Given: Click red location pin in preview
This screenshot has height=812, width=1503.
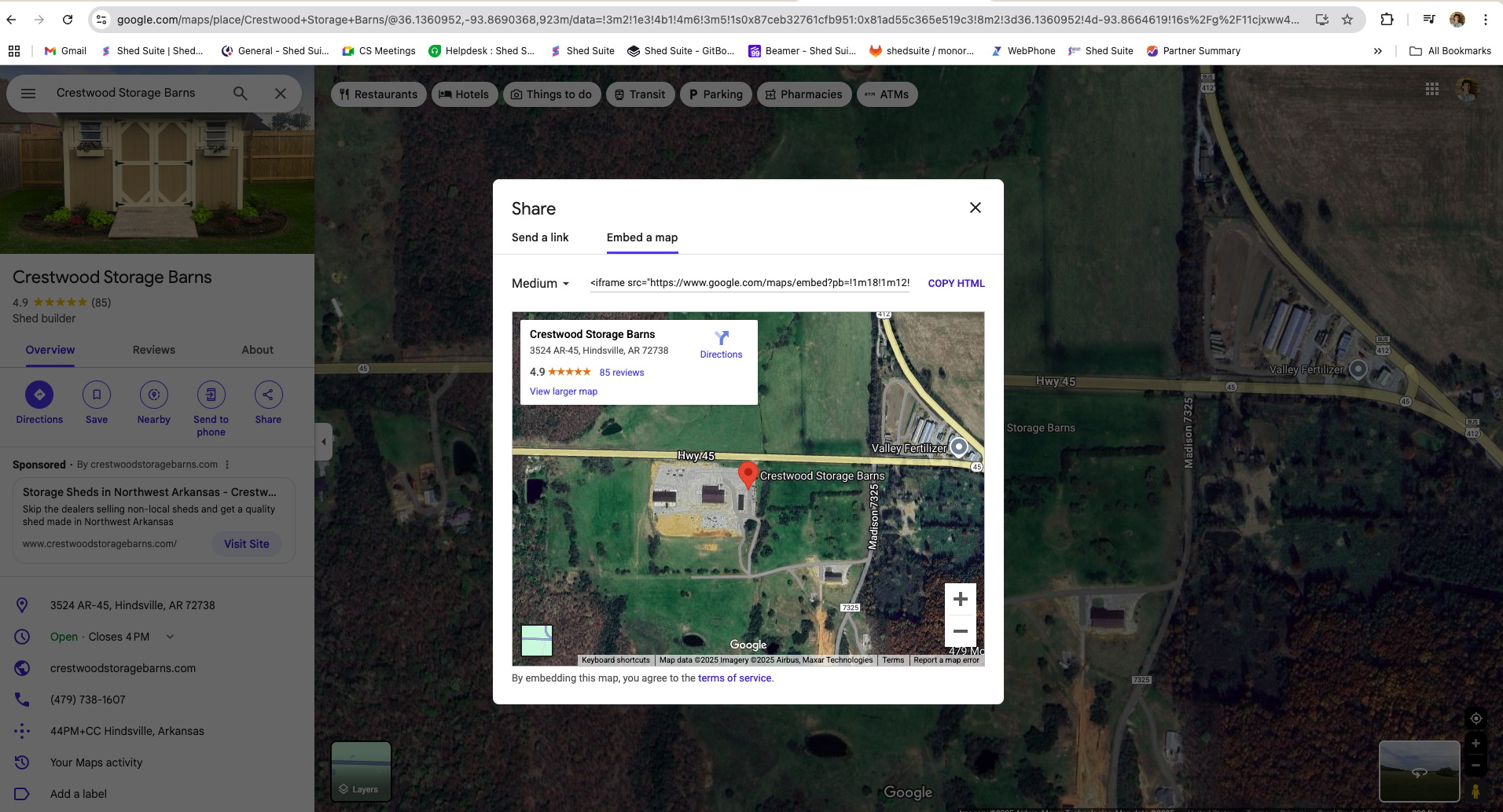Looking at the screenshot, I should point(748,475).
